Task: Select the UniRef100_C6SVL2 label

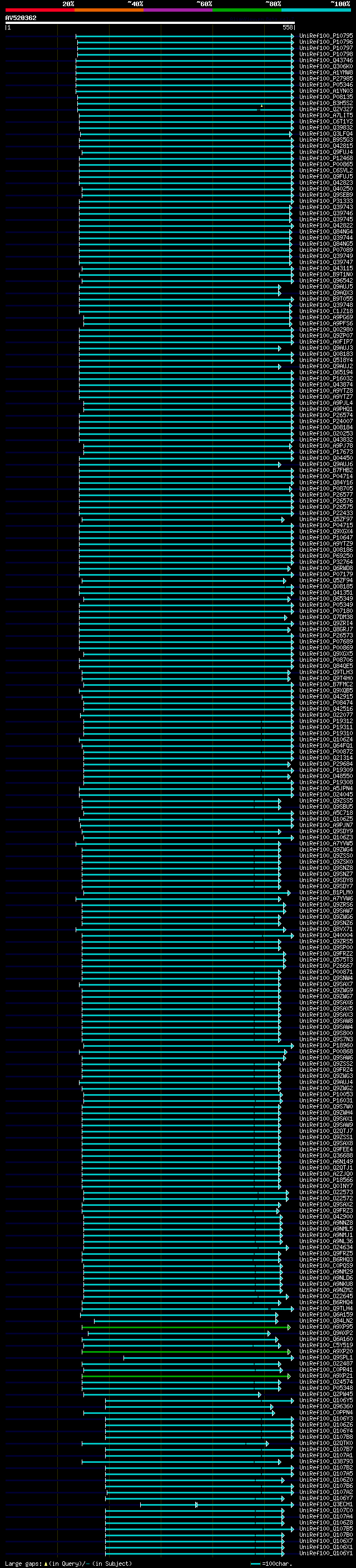Action: pos(326,170)
